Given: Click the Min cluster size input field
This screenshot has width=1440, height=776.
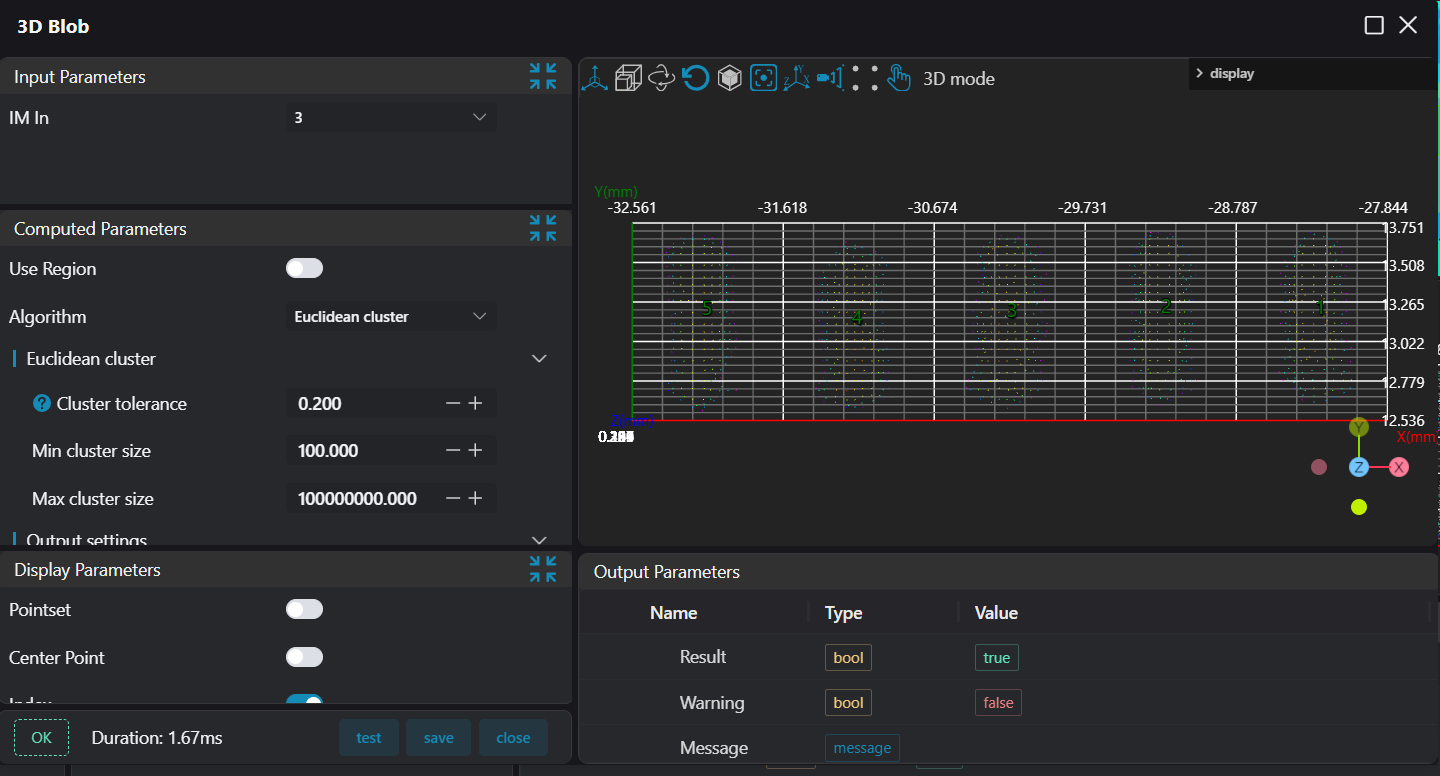Looking at the screenshot, I should (365, 451).
